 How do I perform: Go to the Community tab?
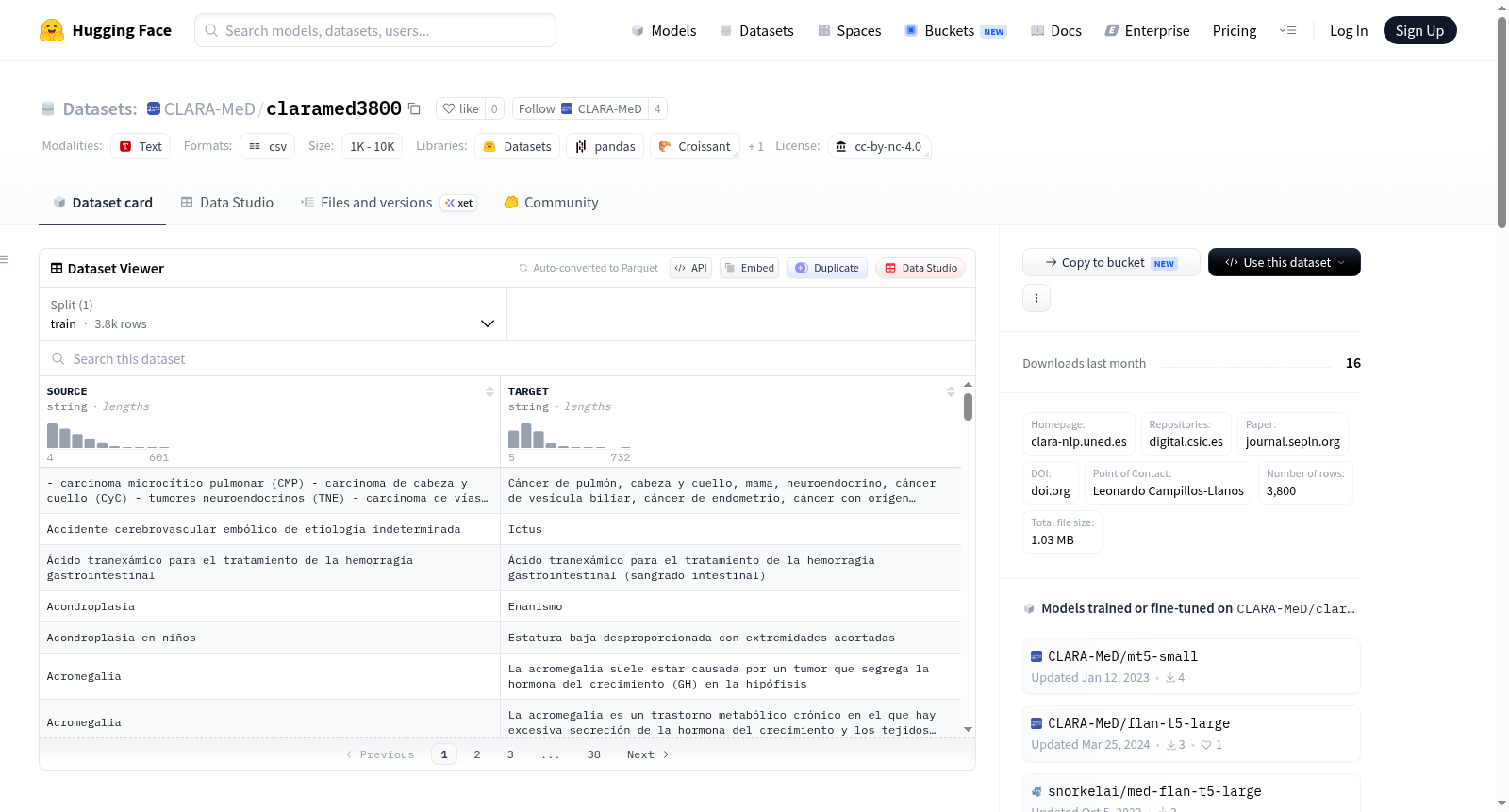[x=552, y=203]
